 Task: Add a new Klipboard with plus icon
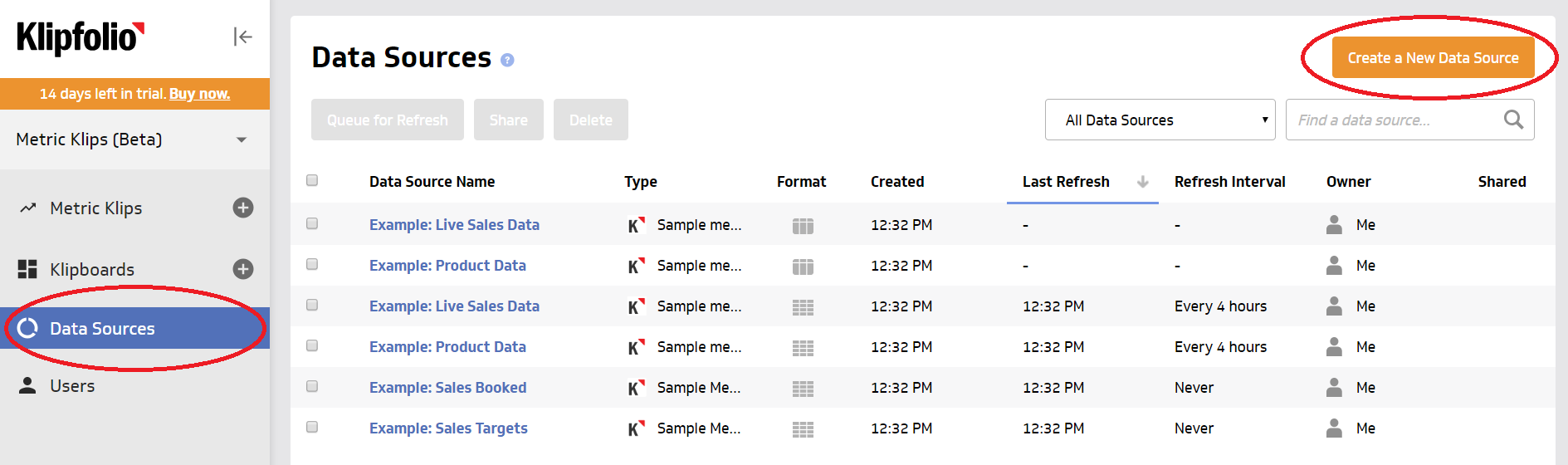243,269
